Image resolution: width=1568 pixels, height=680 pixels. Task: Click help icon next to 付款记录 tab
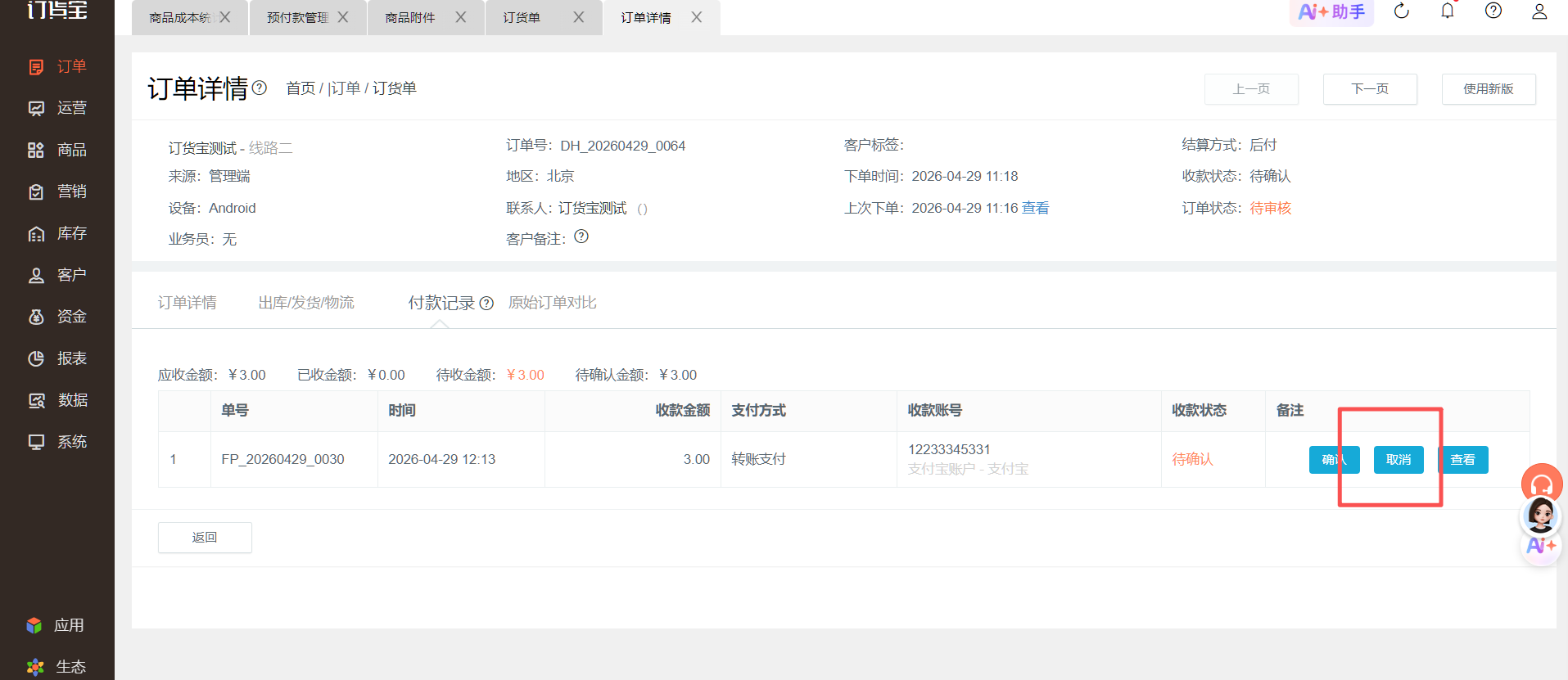coord(486,304)
